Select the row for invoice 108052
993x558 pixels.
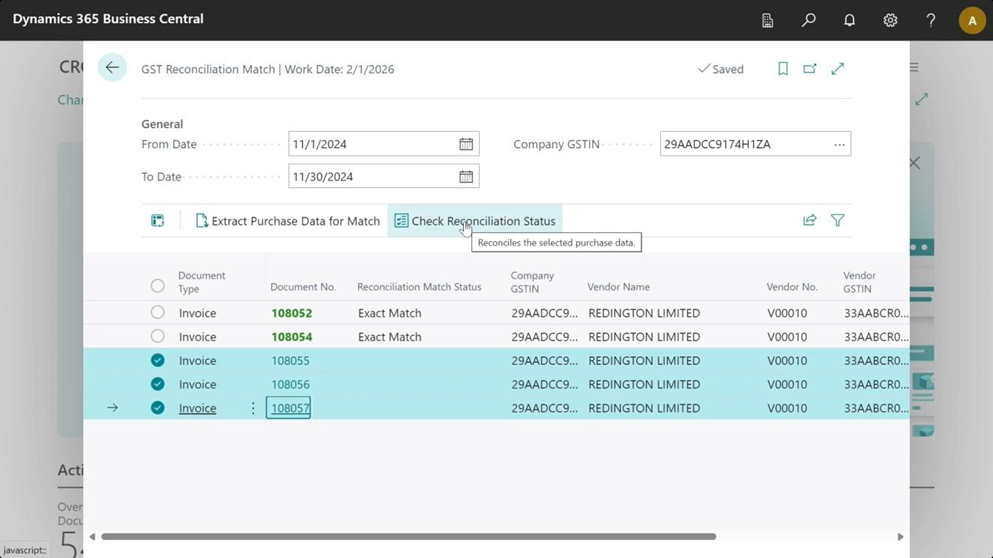click(x=157, y=313)
